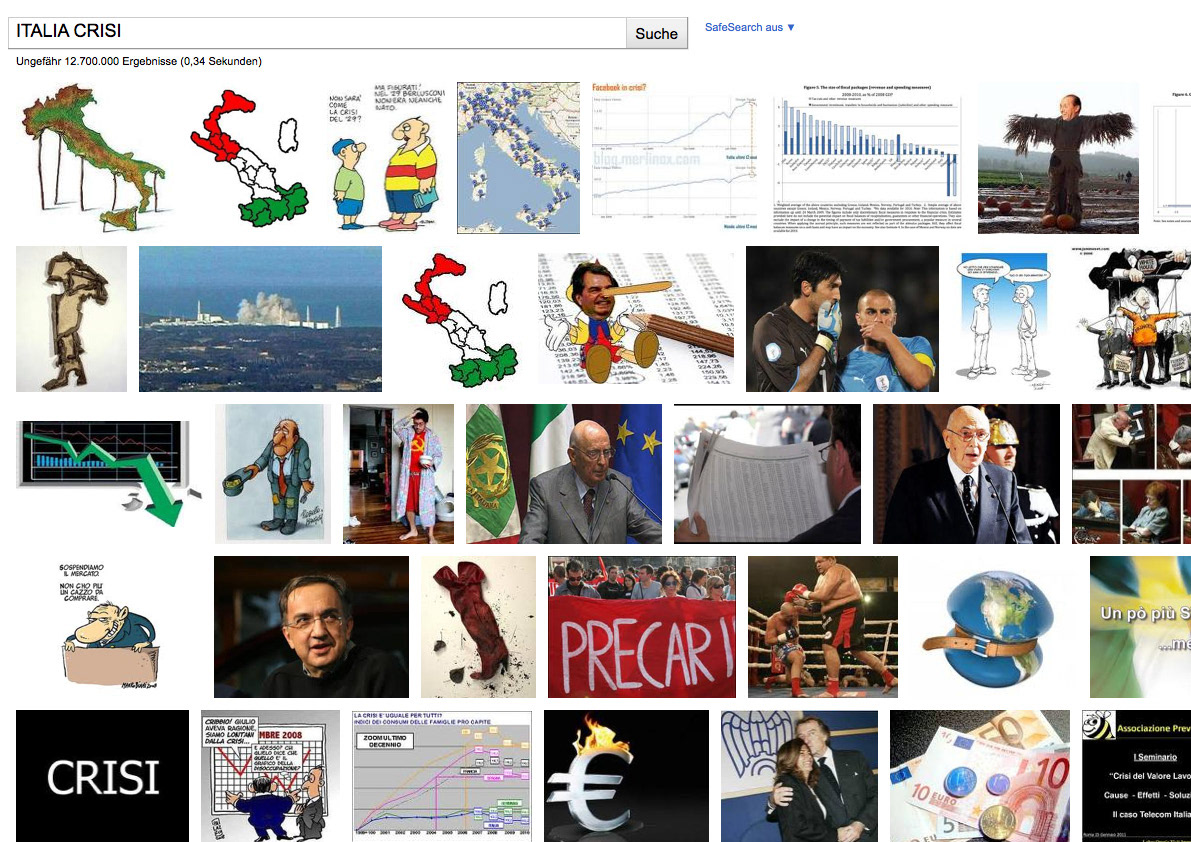
Task: Open the Facebook in crisi graph thumbnail
Action: click(675, 158)
